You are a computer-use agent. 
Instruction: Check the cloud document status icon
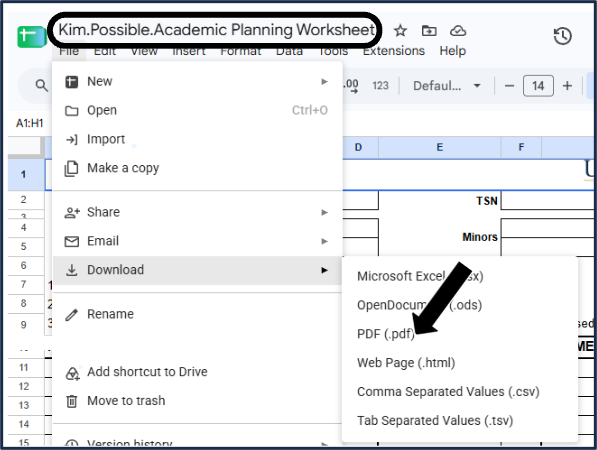coord(458,30)
